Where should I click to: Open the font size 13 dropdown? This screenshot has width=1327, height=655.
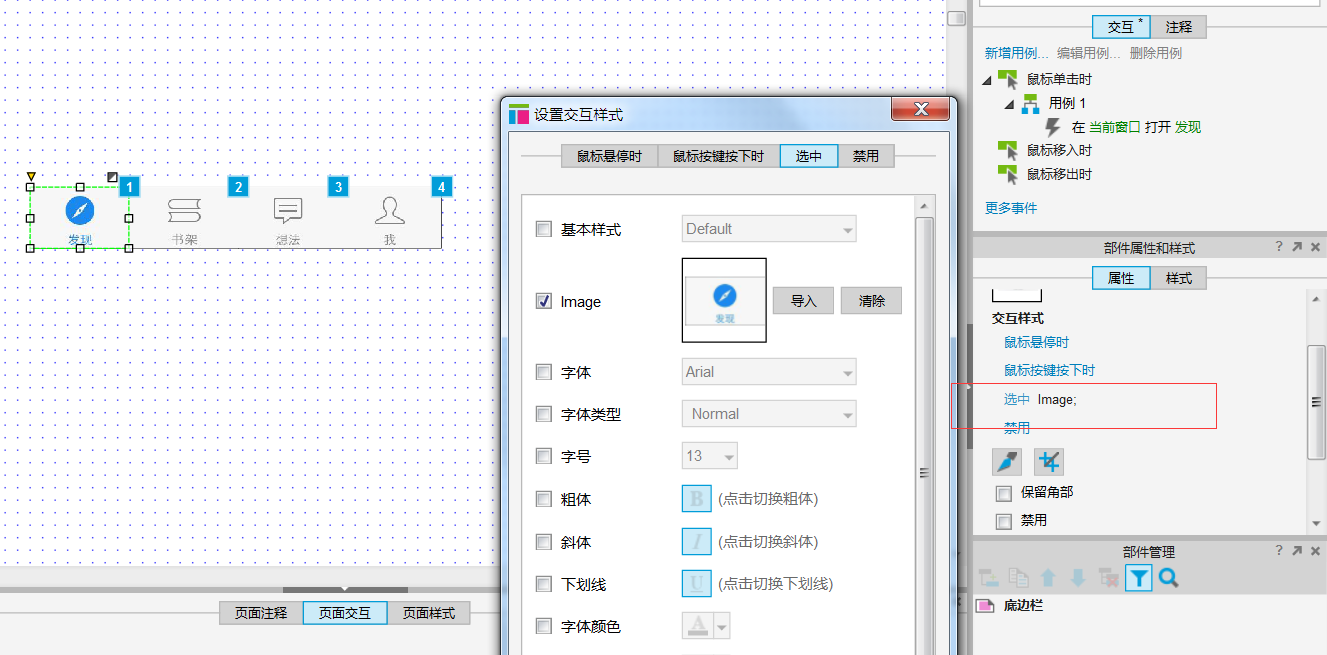tap(710, 456)
